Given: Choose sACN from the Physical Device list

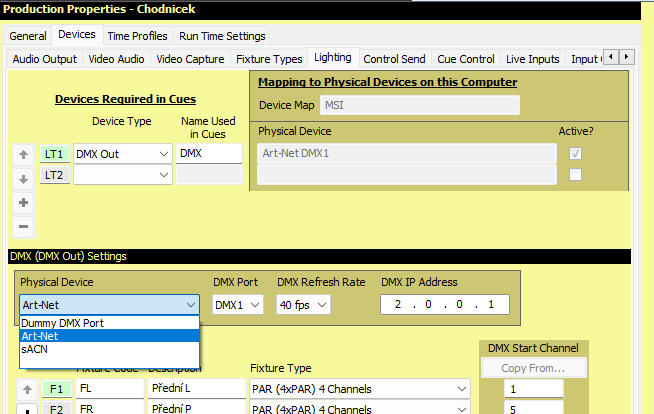Looking at the screenshot, I should pyautogui.click(x=36, y=351).
